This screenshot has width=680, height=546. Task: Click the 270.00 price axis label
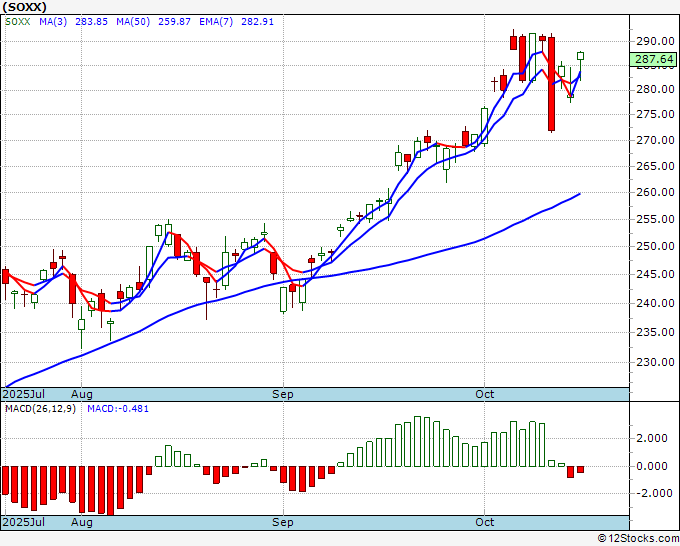(x=655, y=140)
